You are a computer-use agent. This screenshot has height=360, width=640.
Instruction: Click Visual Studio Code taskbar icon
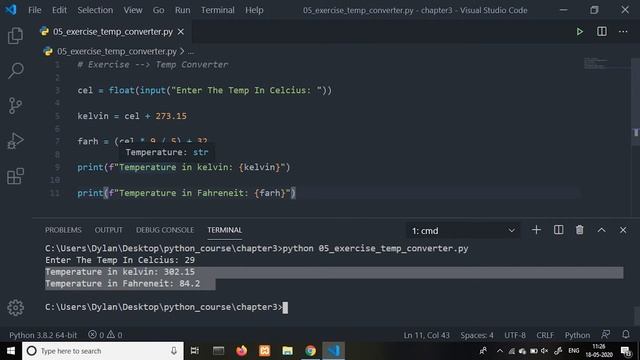tap(333, 351)
